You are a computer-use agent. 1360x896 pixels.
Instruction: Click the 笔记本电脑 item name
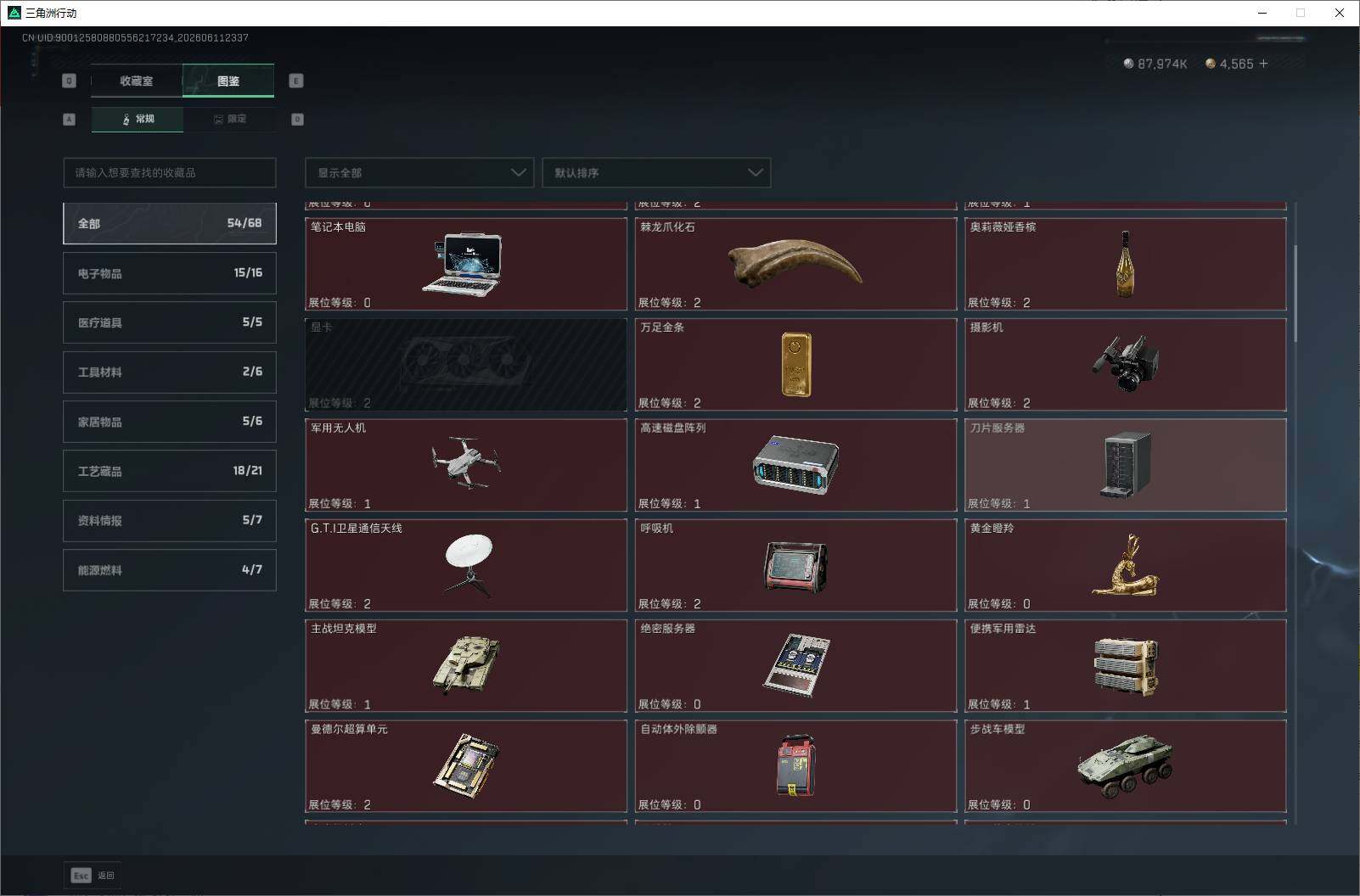coord(338,227)
